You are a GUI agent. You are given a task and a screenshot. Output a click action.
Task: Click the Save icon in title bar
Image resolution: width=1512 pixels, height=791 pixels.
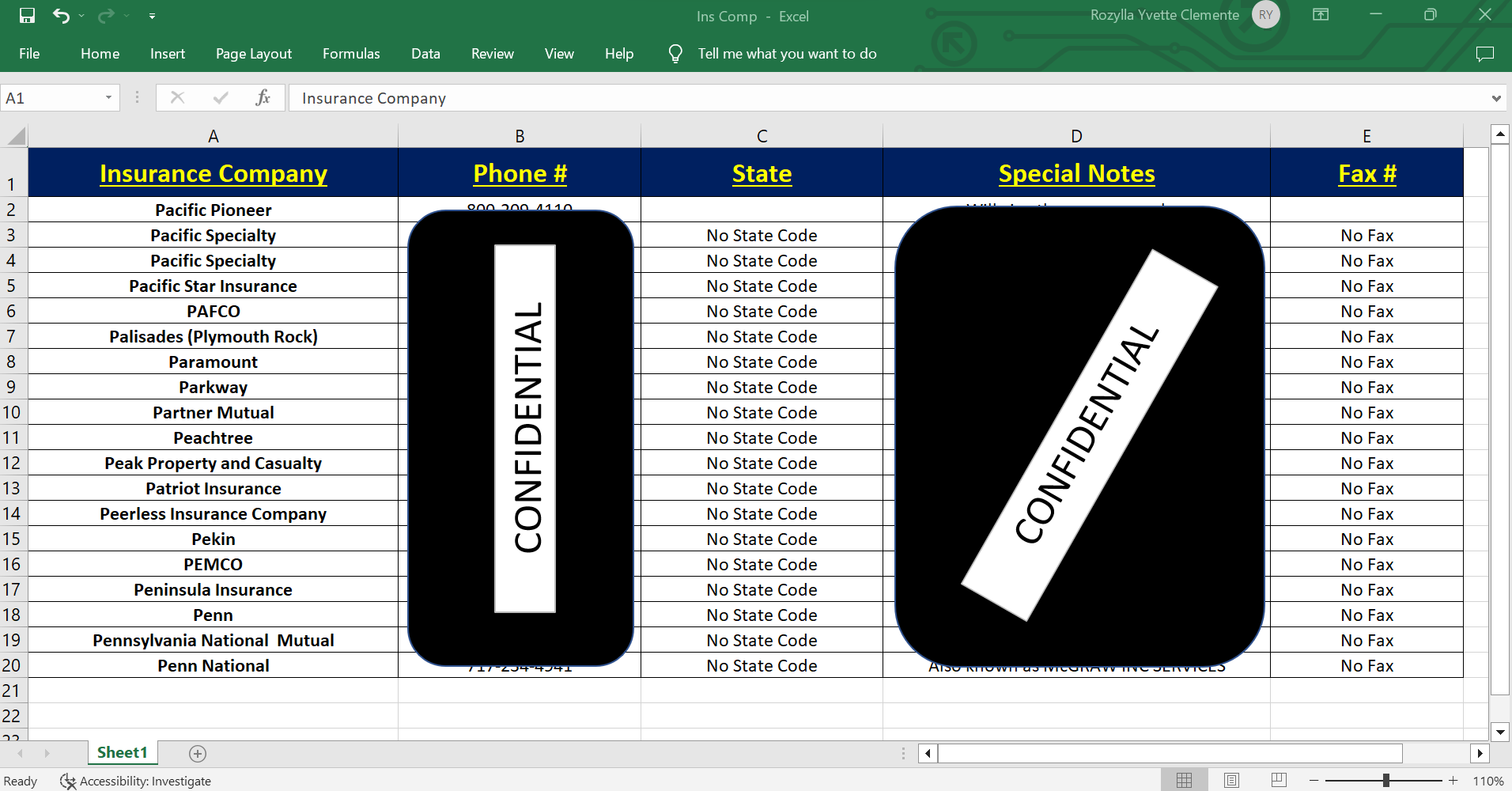click(x=27, y=16)
